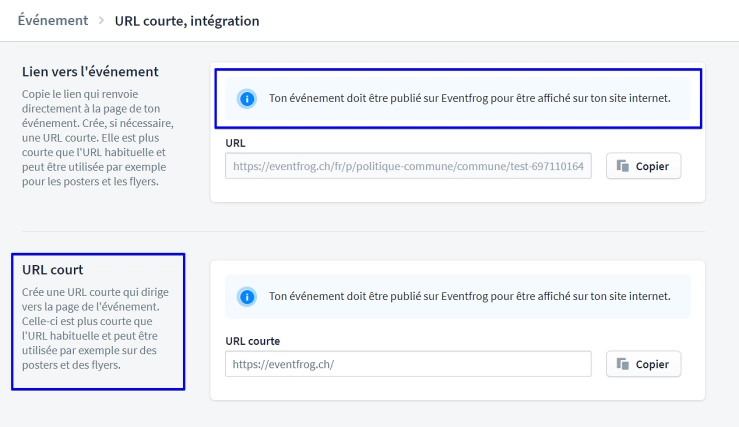Go back to the Événement breadcrumb
Screen dimensions: 739x427
pos(52,20)
